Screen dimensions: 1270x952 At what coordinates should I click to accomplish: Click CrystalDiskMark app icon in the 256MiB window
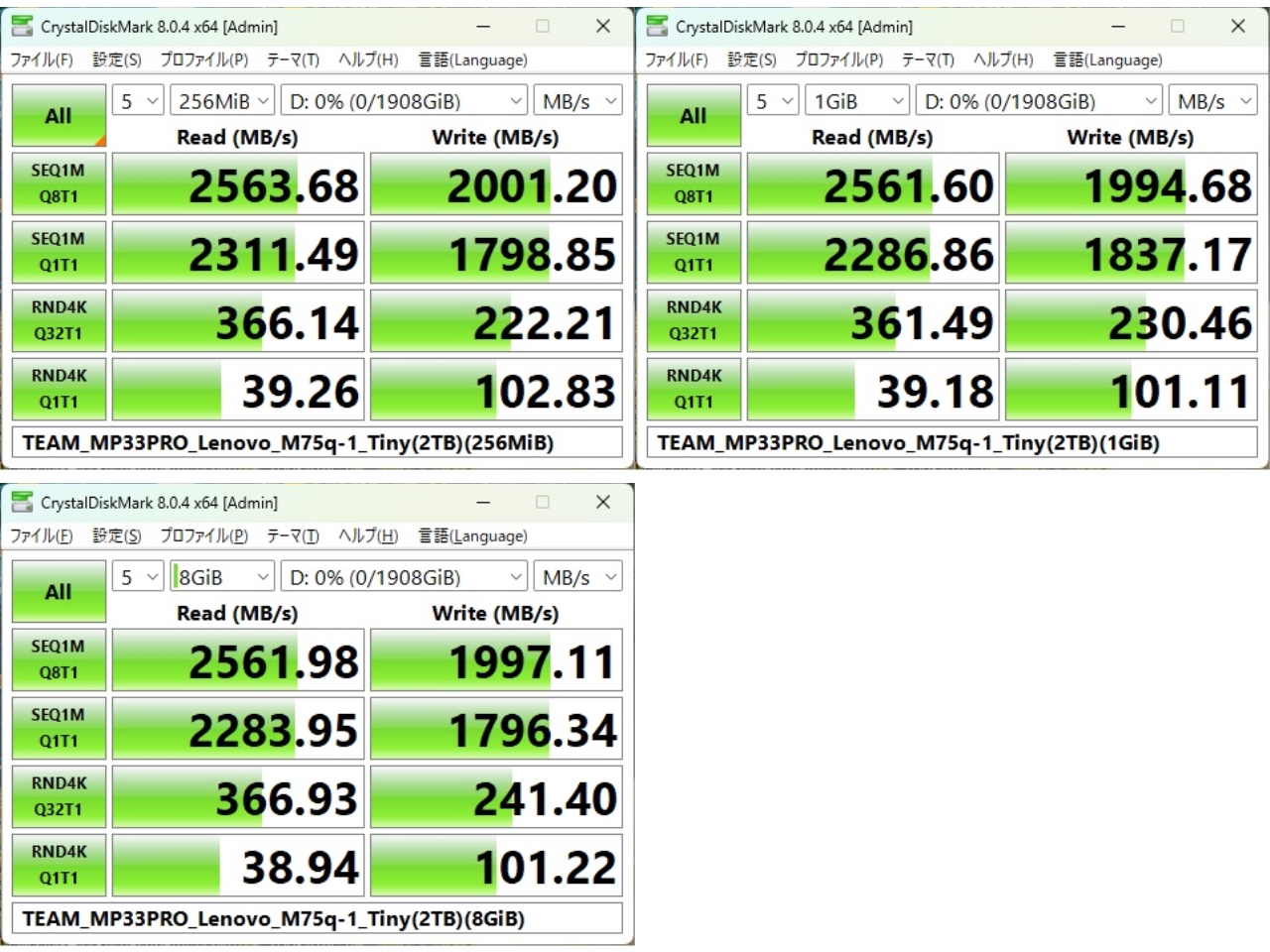tap(22, 26)
